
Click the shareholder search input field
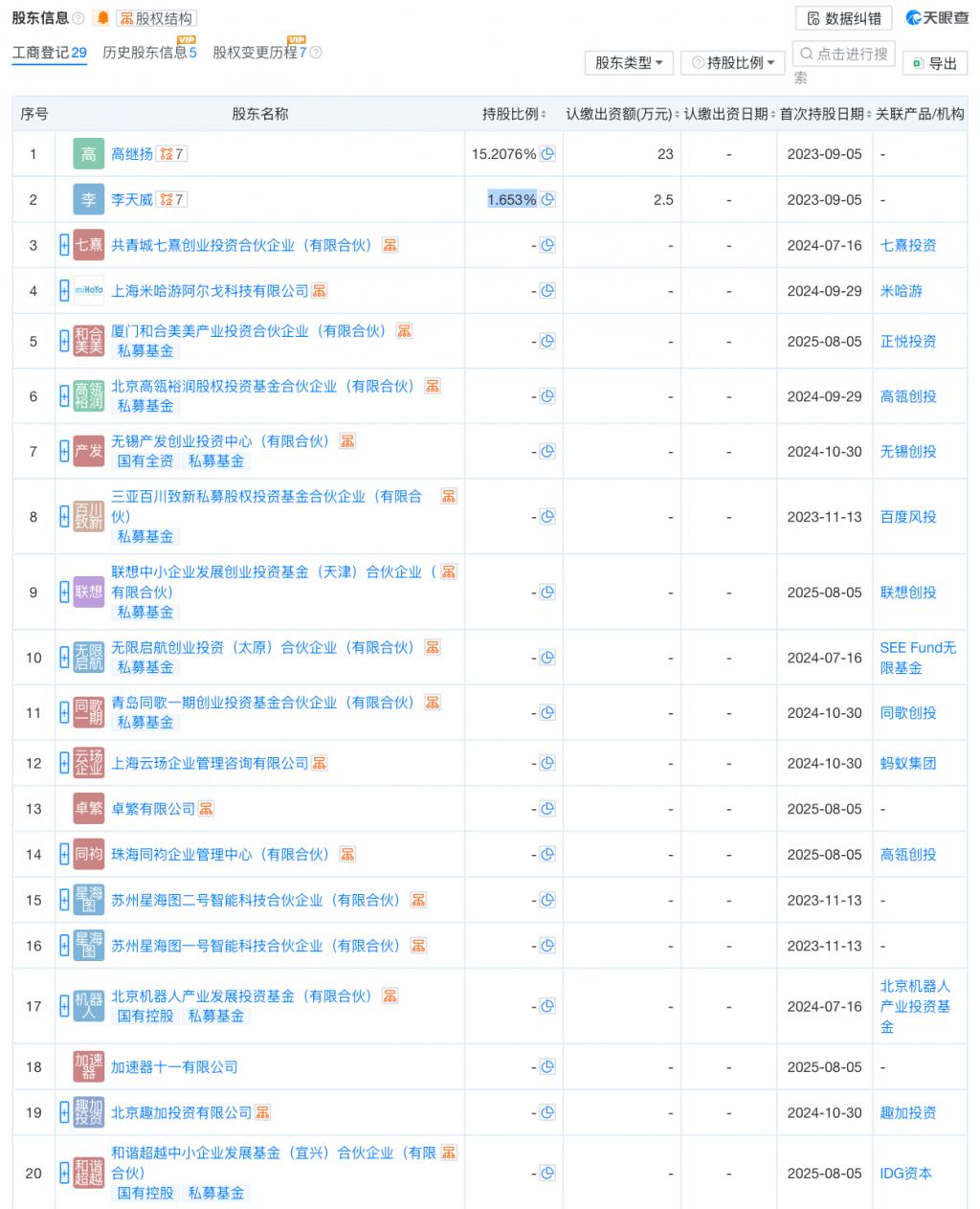click(x=843, y=55)
